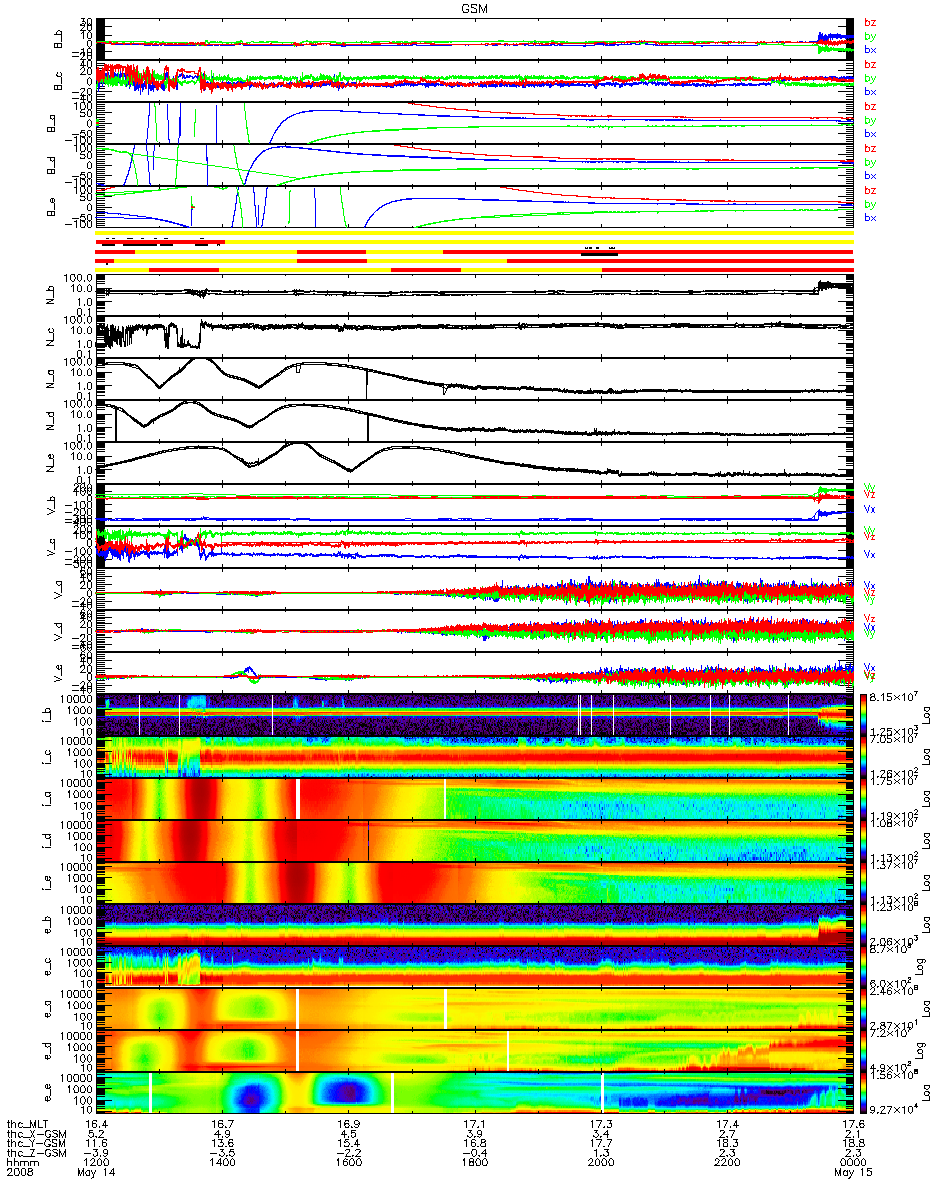Select the thc_Y-GSM row label
Viewport: 930px width, 1200px height.
(36, 1145)
